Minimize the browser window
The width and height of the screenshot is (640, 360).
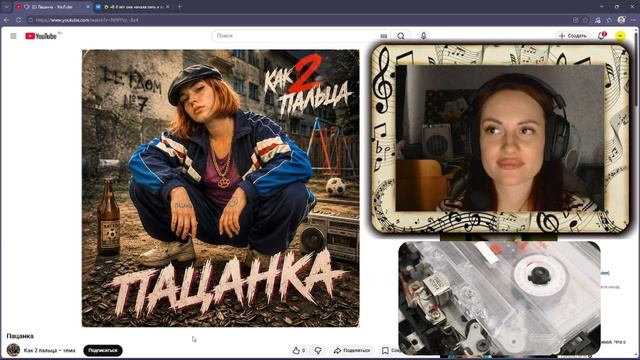click(602, 7)
